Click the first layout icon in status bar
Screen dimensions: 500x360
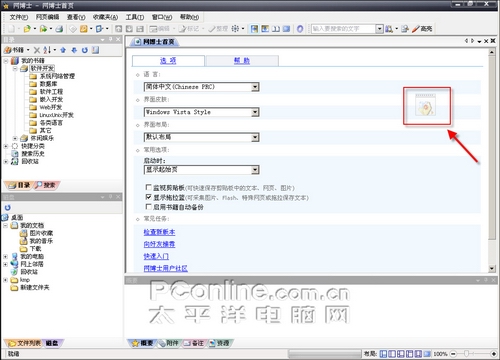point(383,354)
